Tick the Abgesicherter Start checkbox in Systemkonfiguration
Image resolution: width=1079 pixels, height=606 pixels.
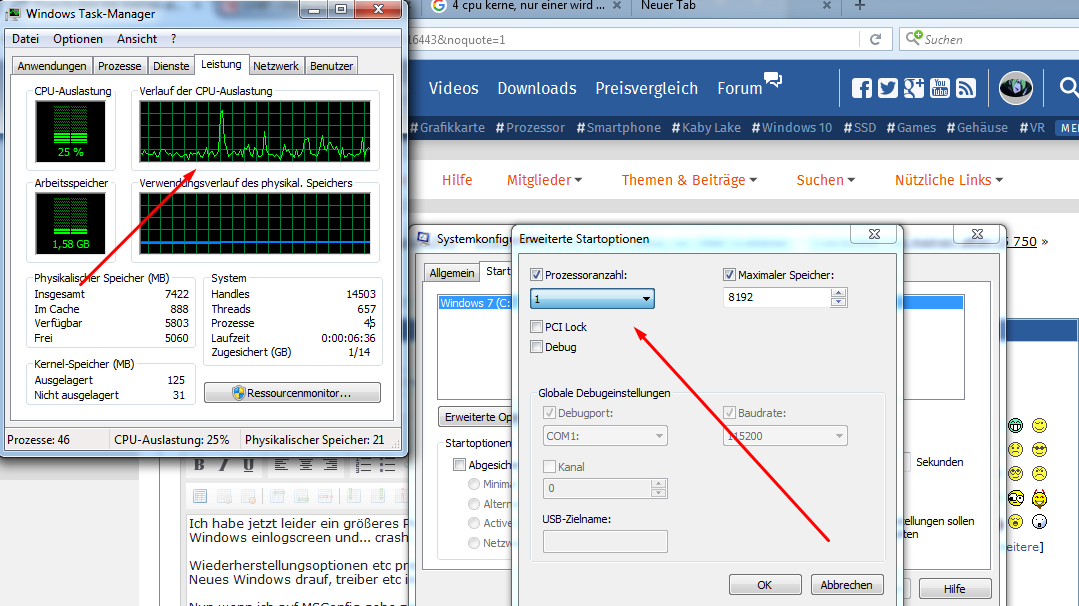[x=459, y=465]
